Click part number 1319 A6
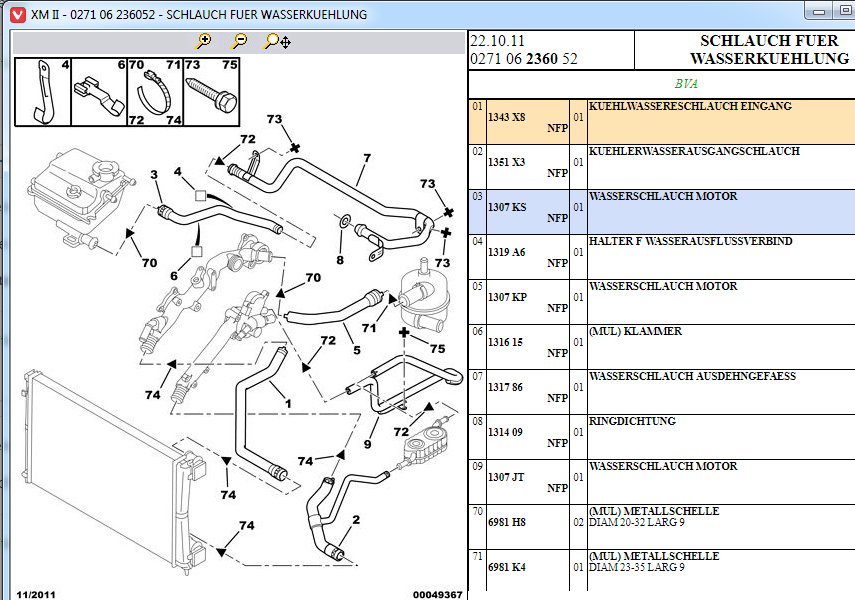This screenshot has height=600, width=855. (x=507, y=252)
